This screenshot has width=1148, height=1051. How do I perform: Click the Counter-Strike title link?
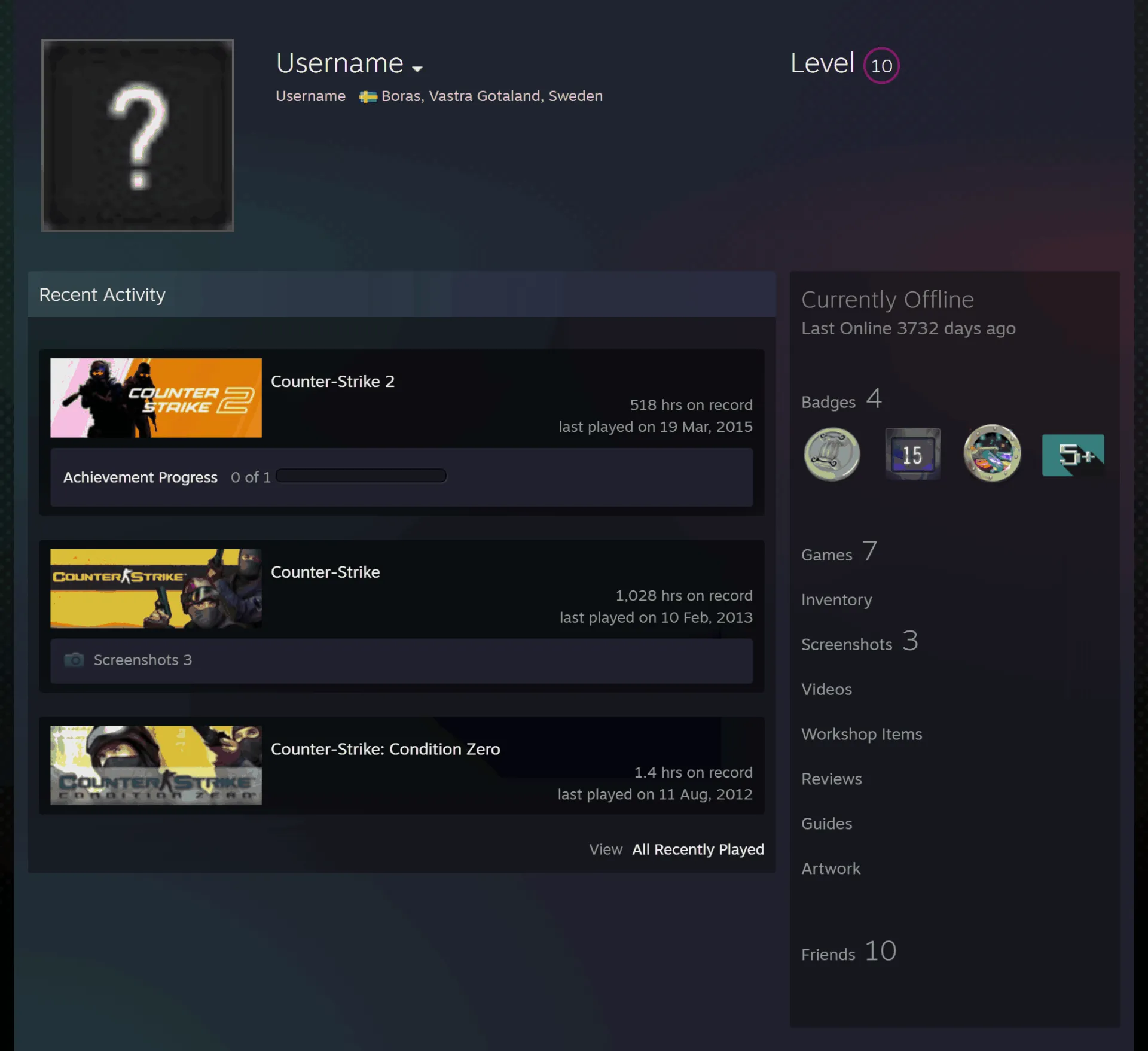[x=325, y=572]
